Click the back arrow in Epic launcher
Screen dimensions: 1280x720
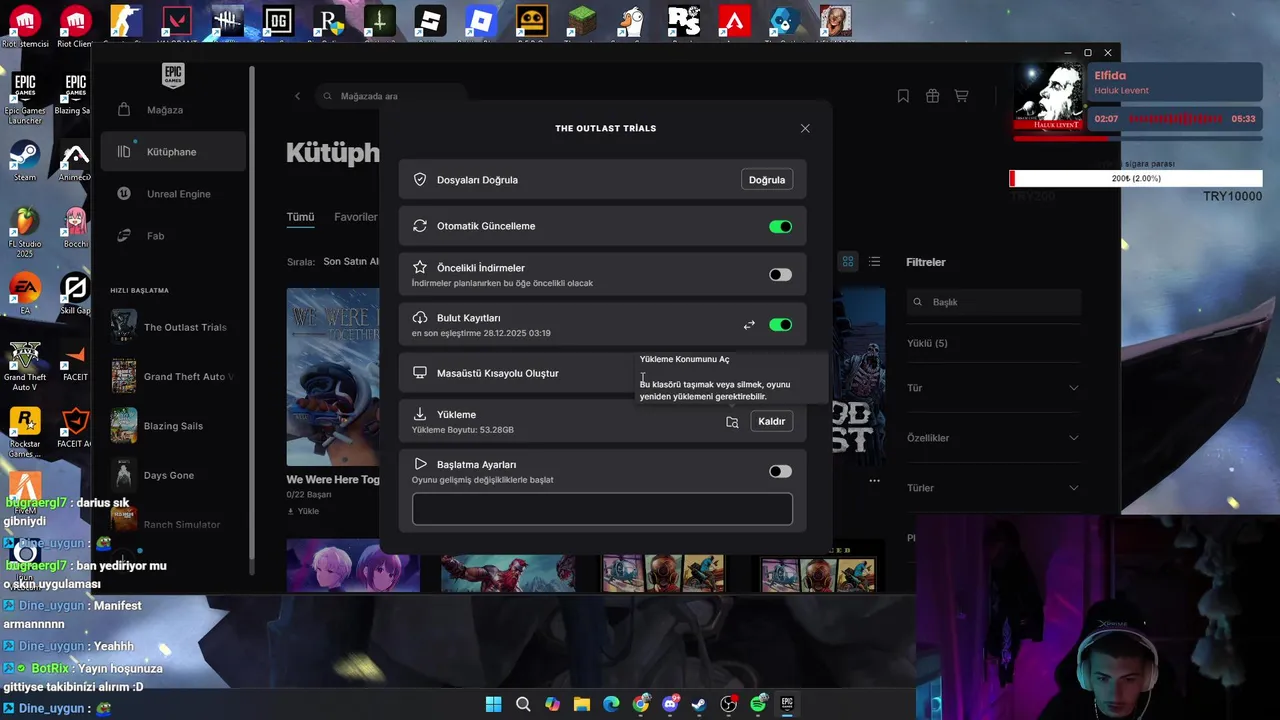pos(297,96)
